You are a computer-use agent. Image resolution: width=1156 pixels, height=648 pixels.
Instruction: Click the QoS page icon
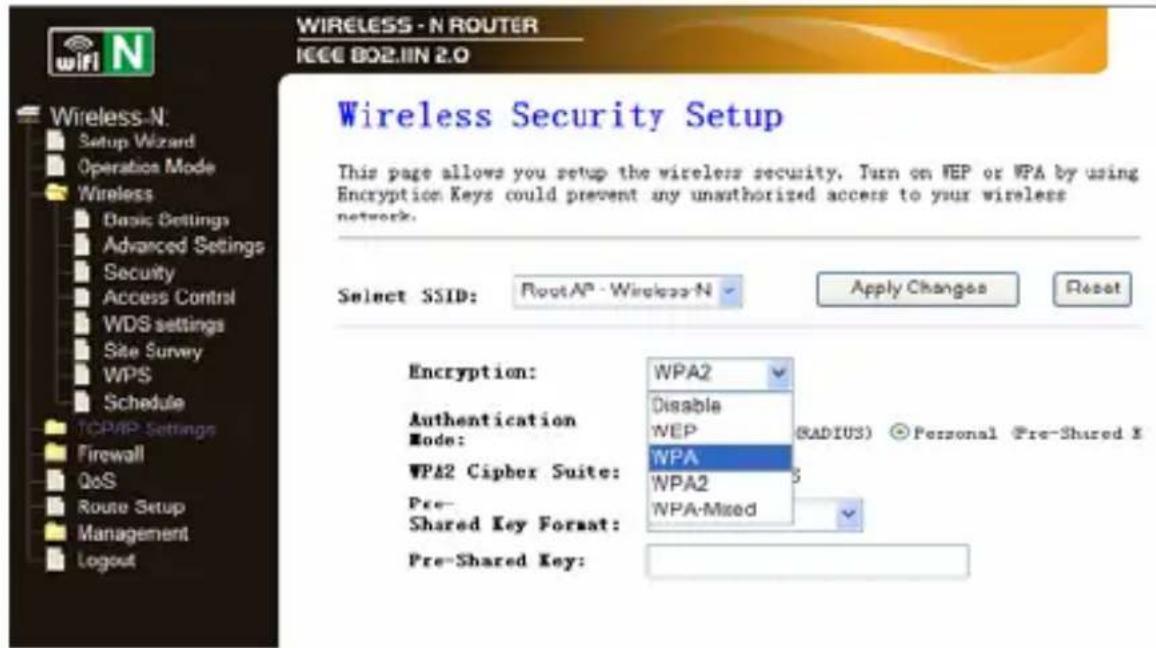(55, 480)
